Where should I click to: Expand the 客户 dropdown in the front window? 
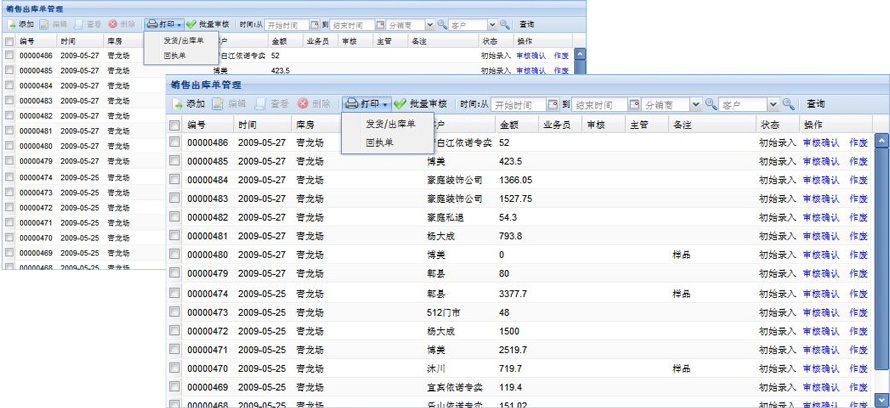click(x=773, y=104)
